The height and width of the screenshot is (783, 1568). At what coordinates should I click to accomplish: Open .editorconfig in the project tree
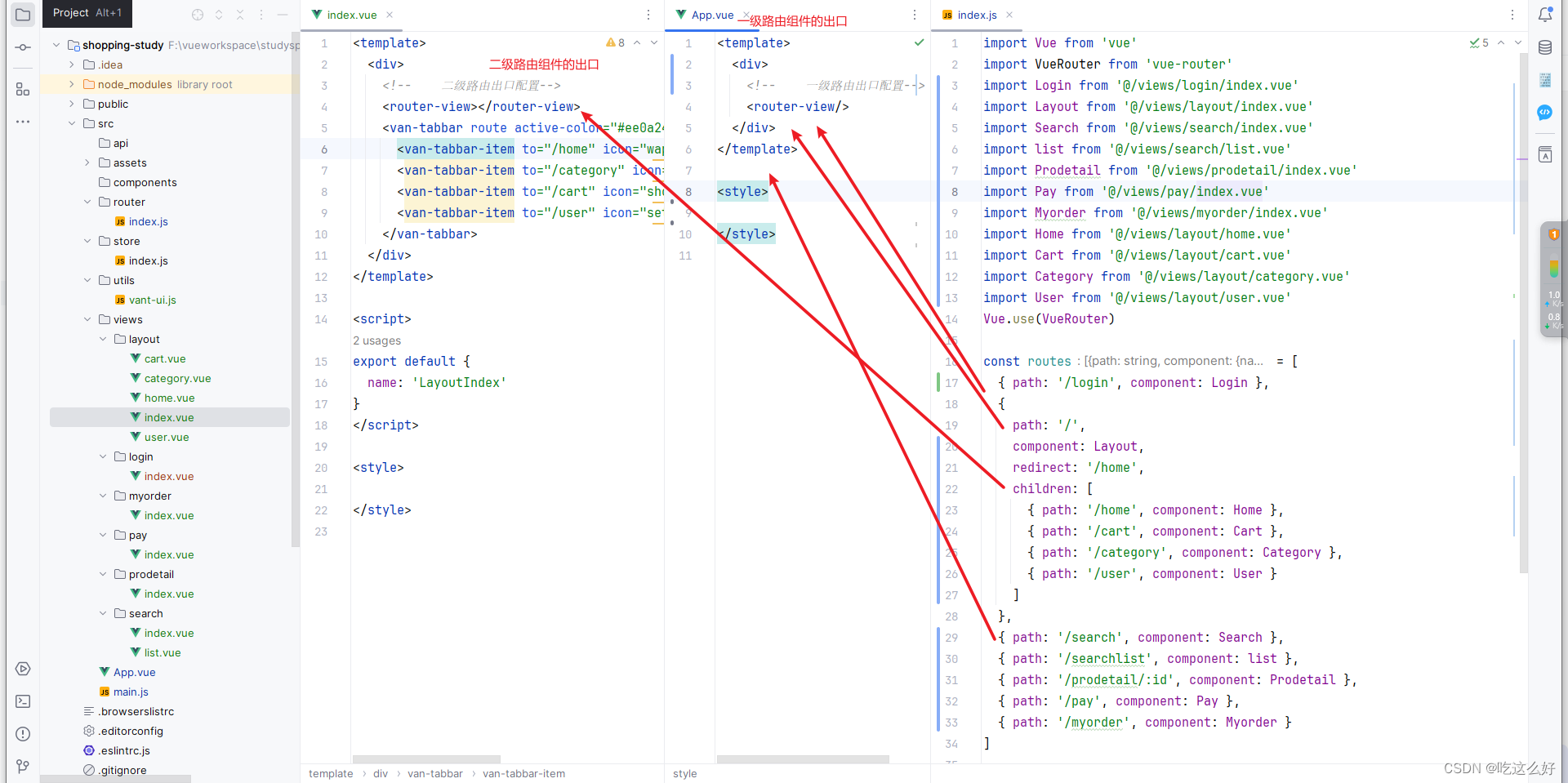pos(131,731)
